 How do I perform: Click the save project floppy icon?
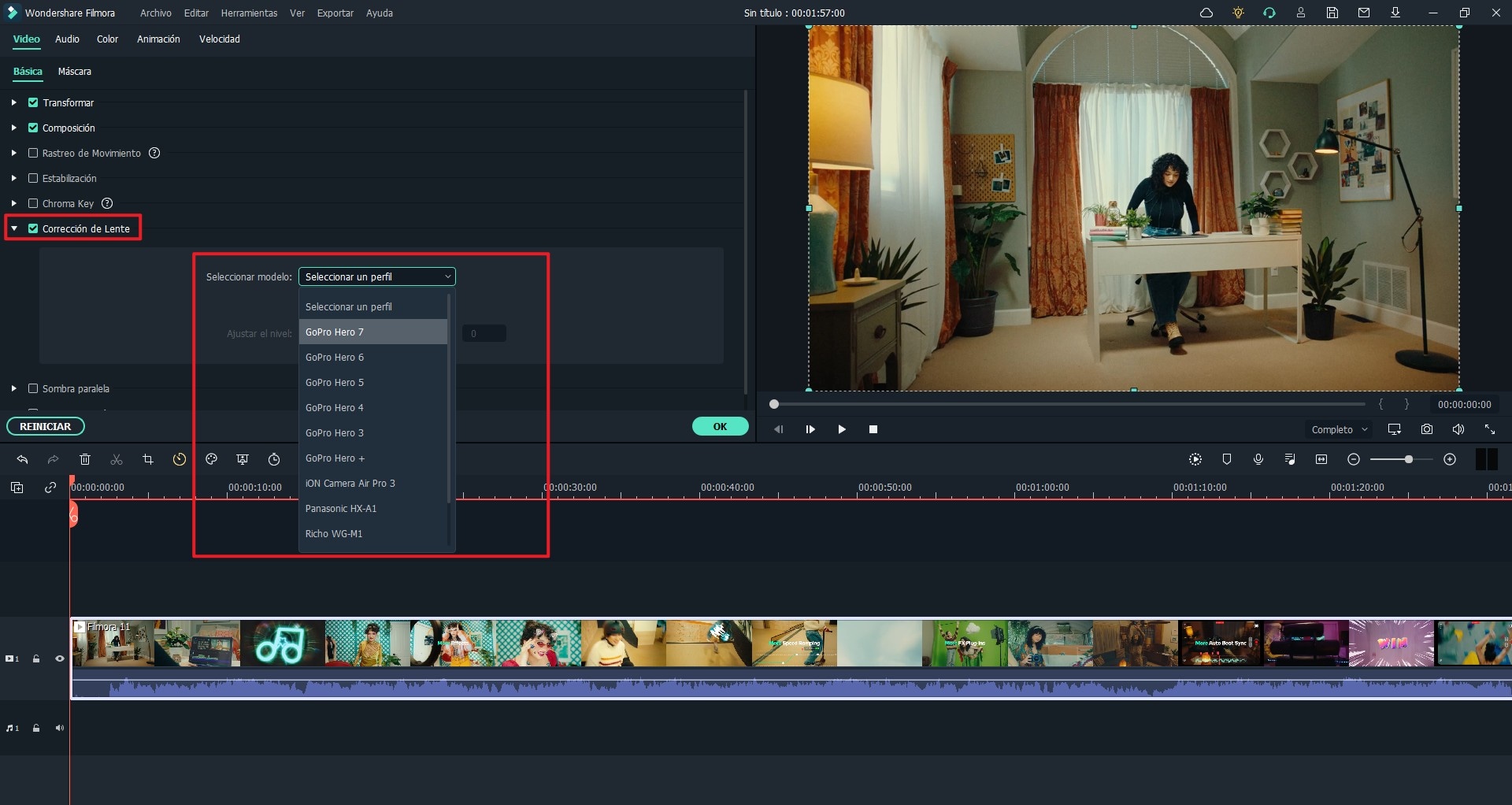1332,13
